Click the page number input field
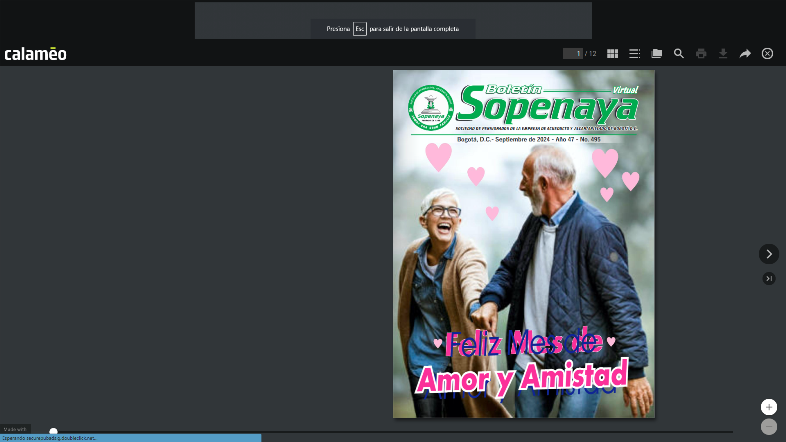This screenshot has height=442, width=786. [572, 54]
